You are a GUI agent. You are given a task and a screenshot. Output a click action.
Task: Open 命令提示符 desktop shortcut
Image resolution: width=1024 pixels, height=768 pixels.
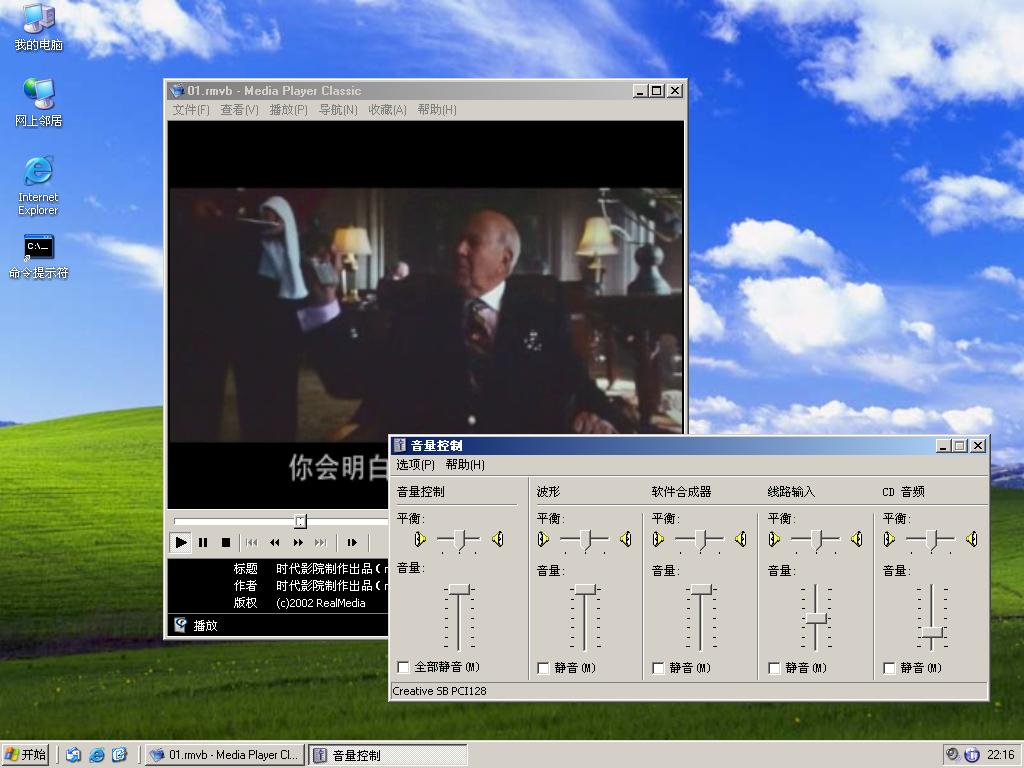[39, 256]
